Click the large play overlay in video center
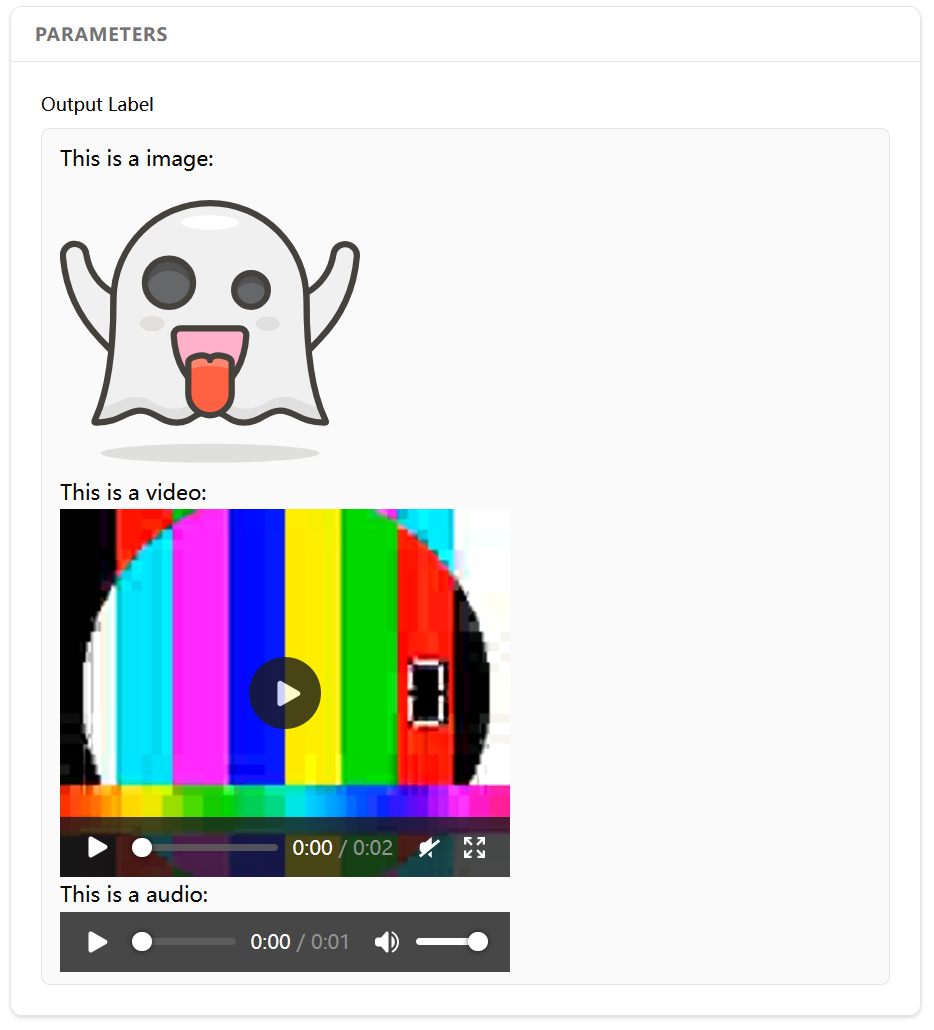 click(285, 693)
